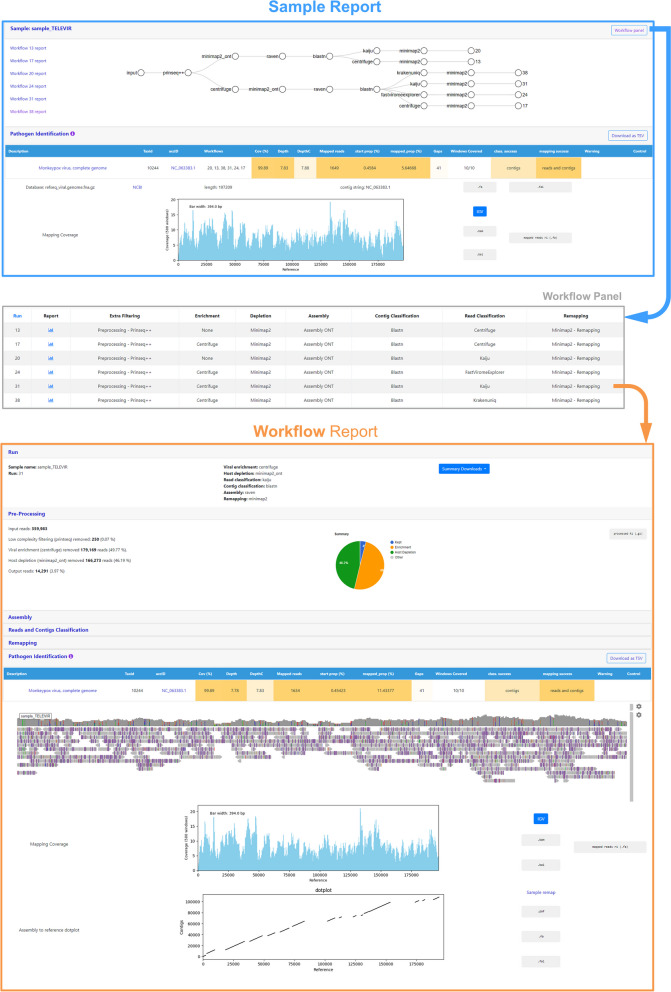Select leaf node 38 in workflow tree

pos(518,73)
